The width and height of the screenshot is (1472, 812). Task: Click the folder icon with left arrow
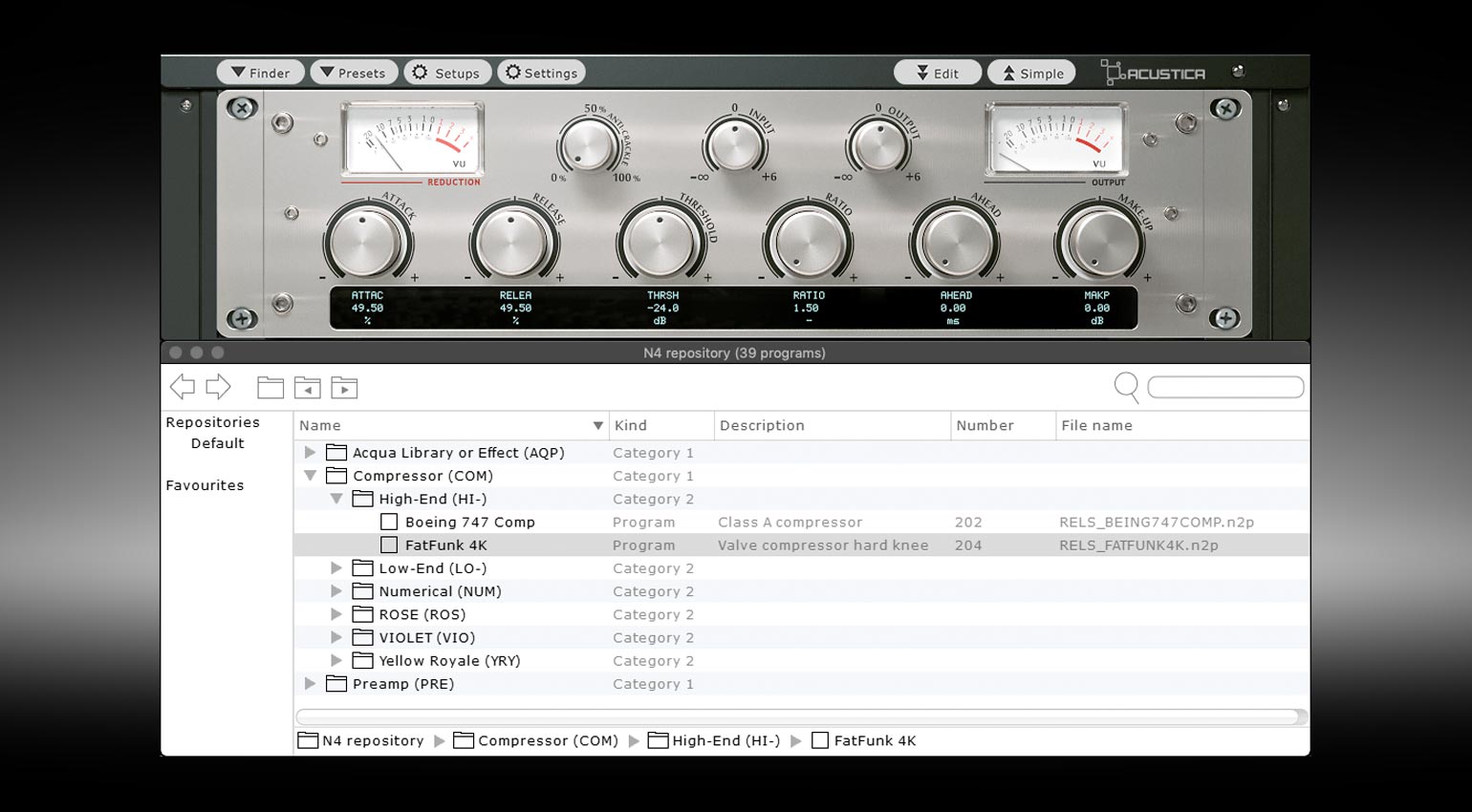pyautogui.click(x=307, y=387)
